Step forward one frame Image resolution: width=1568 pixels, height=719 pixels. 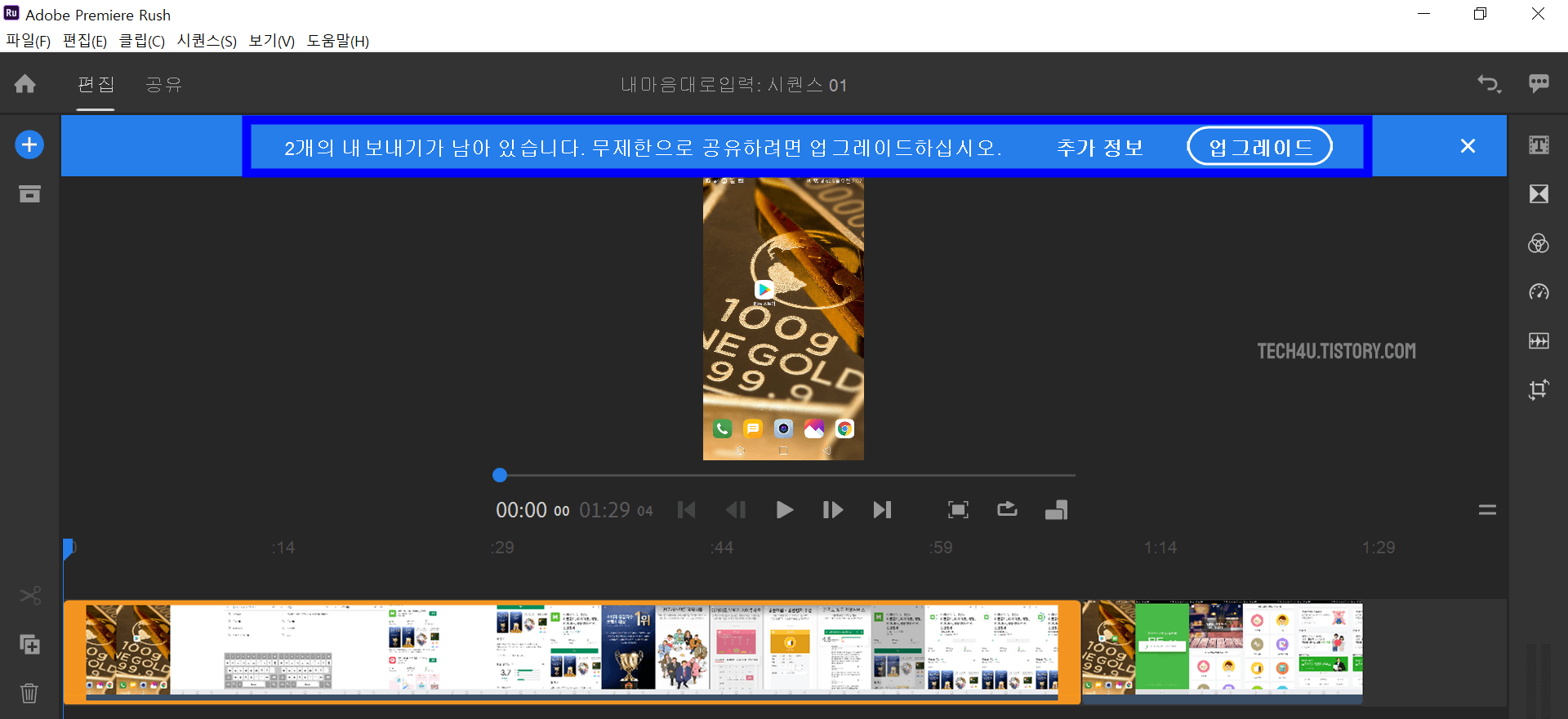click(x=832, y=510)
